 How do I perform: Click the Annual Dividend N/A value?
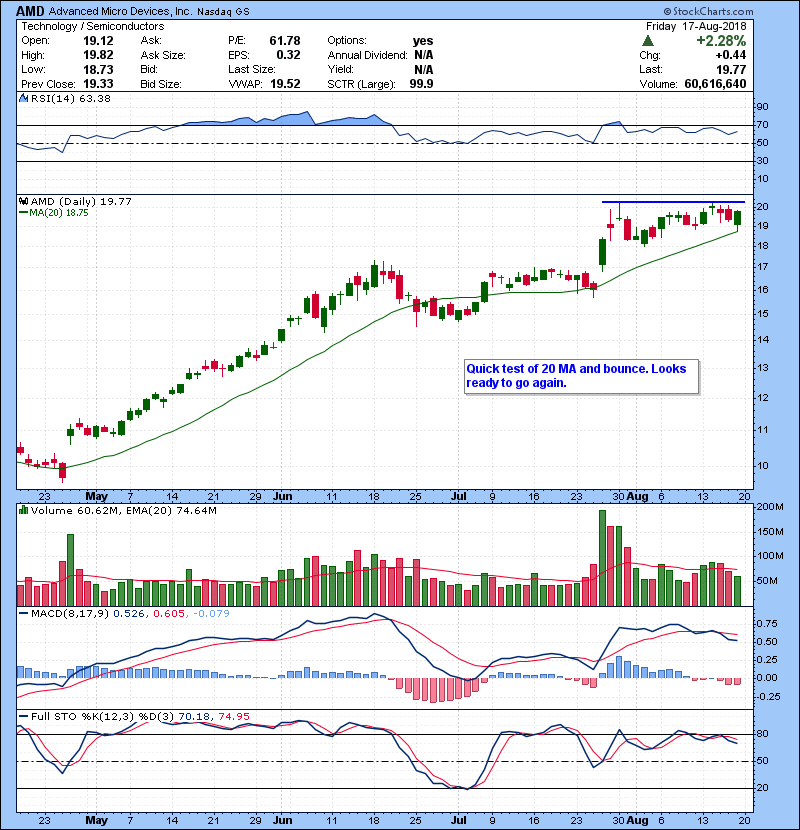point(424,55)
